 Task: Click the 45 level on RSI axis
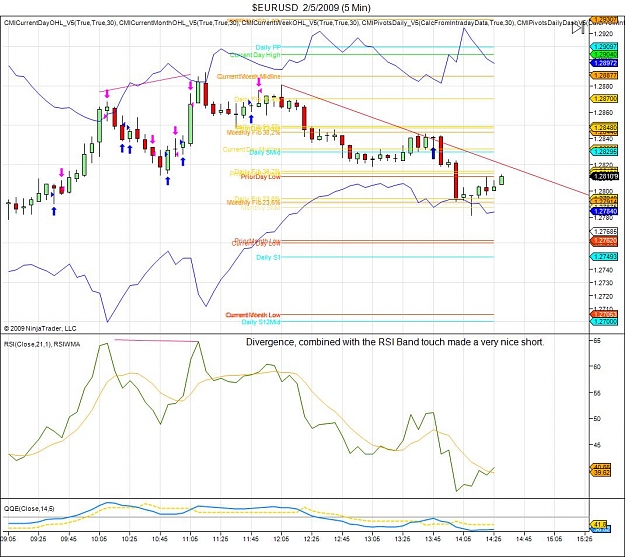[x=597, y=445]
